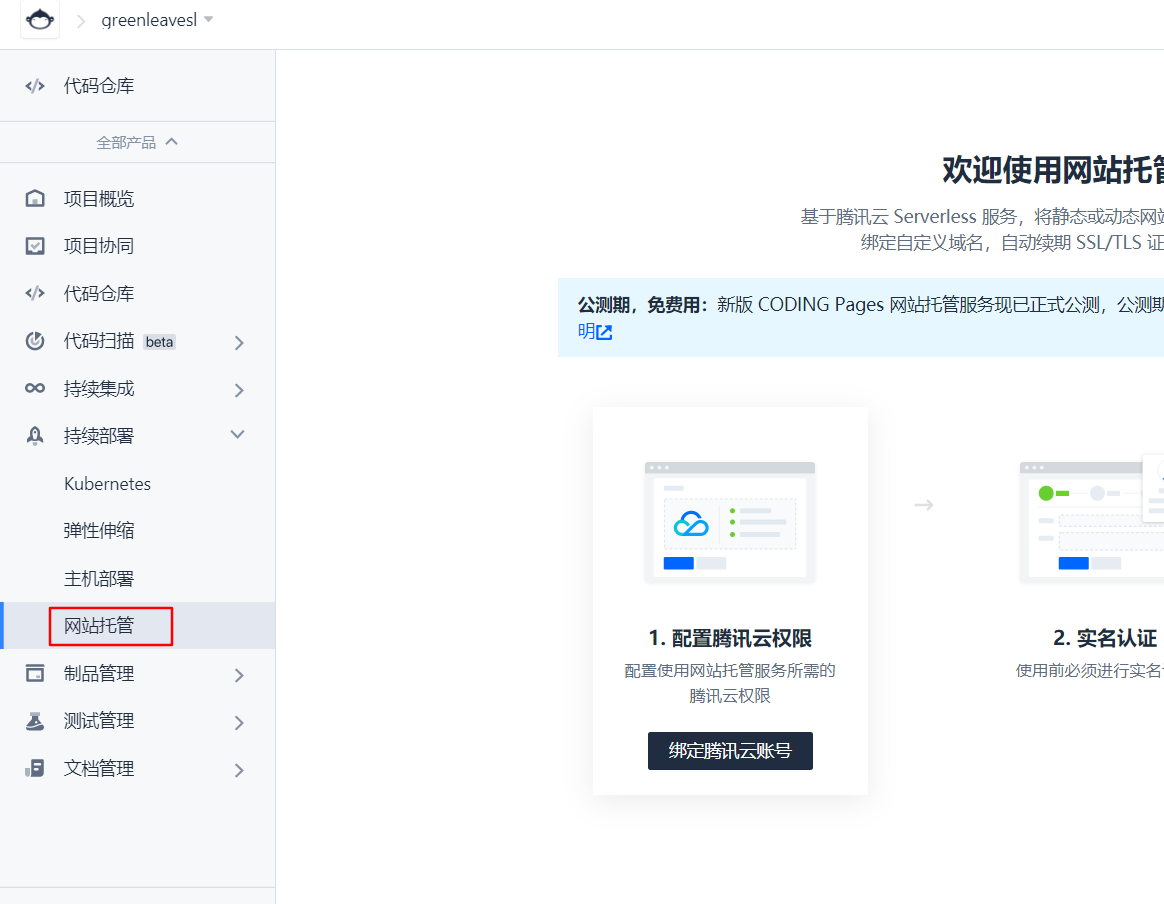1164x904 pixels.
Task: Open the external link icon after 明
Action: (x=604, y=333)
